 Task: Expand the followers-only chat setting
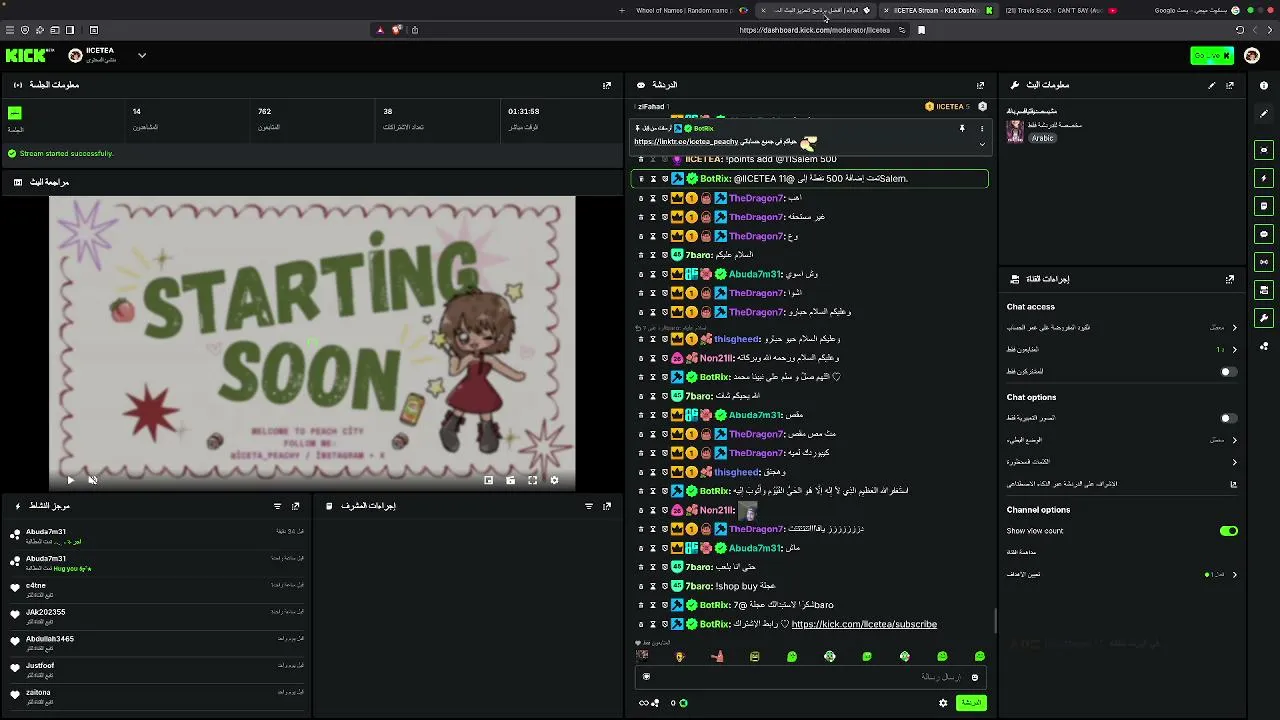(x=1122, y=349)
